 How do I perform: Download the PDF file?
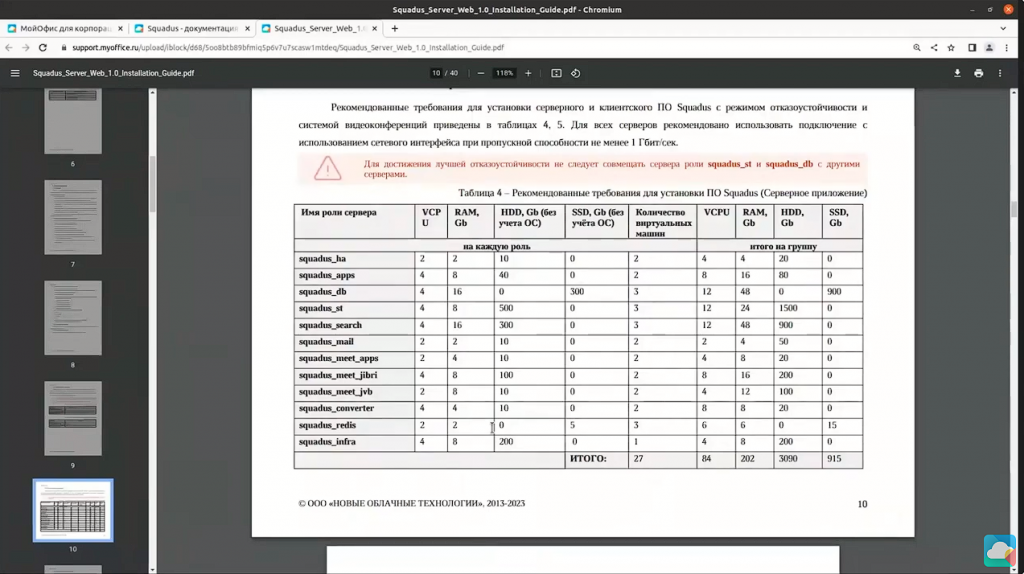tap(957, 73)
